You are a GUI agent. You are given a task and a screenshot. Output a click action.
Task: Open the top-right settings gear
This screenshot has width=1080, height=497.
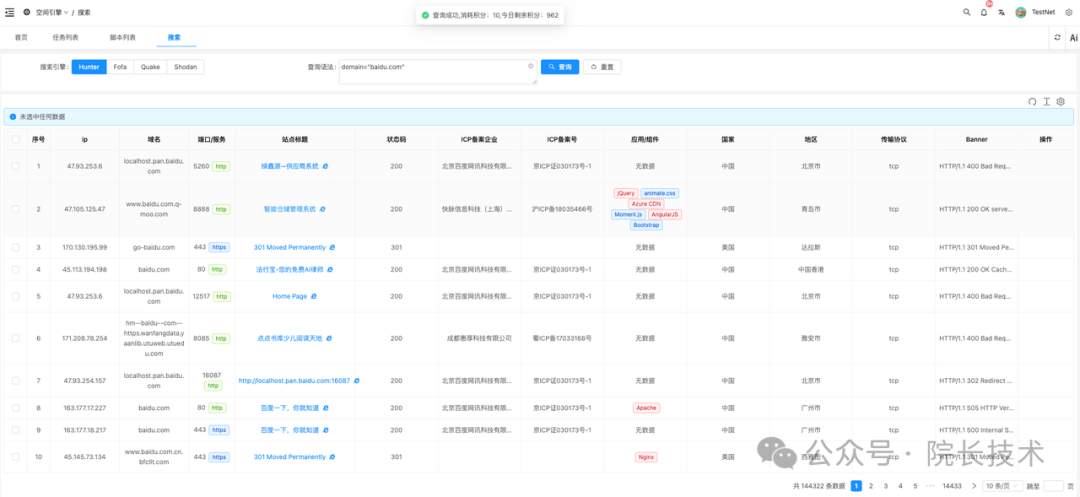1069,12
